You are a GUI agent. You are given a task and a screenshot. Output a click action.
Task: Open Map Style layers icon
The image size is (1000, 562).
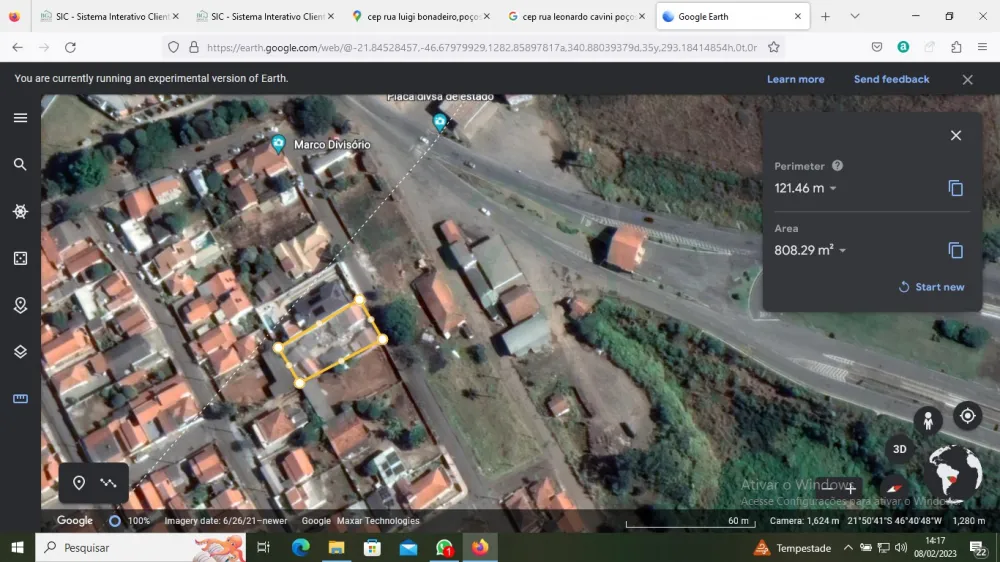[x=20, y=352]
